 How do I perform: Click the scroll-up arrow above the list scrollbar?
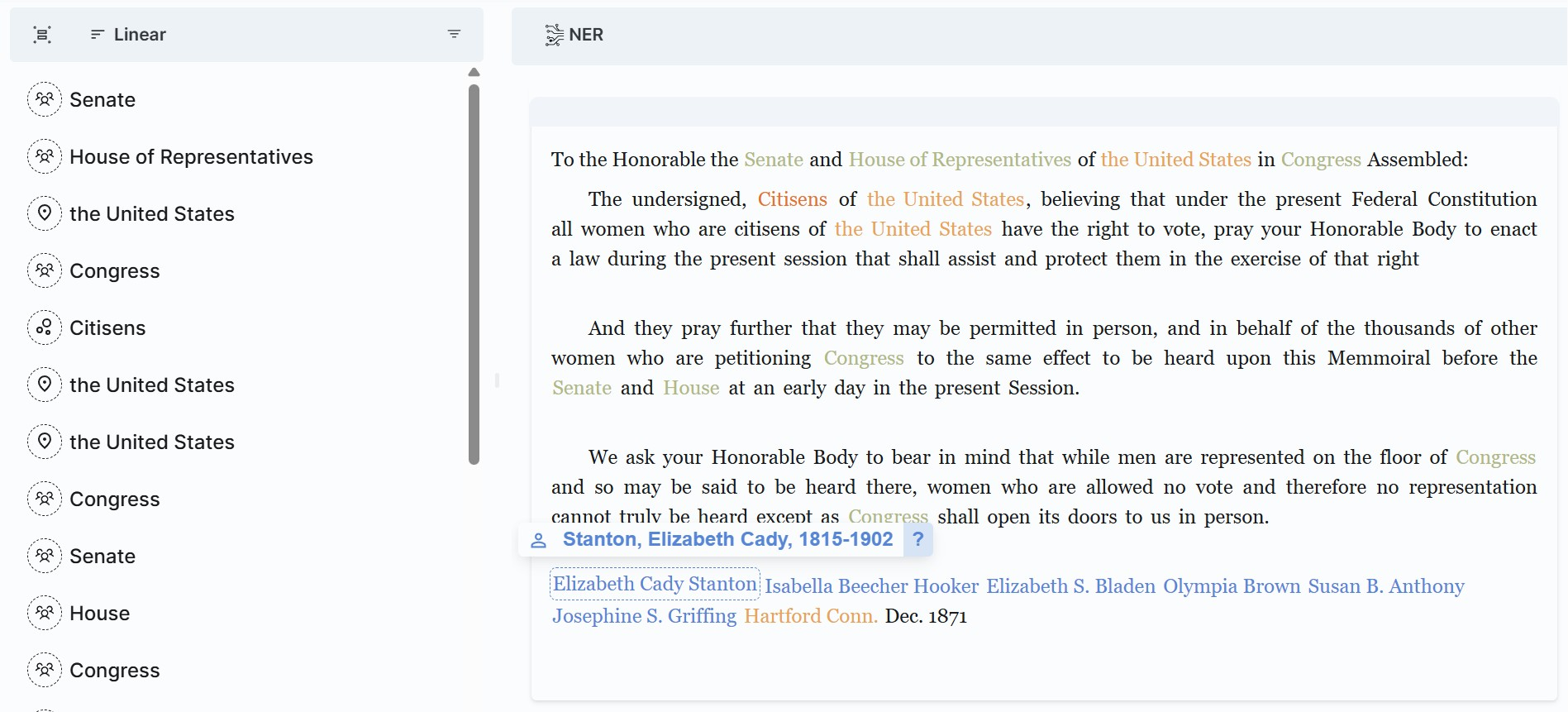(x=474, y=73)
